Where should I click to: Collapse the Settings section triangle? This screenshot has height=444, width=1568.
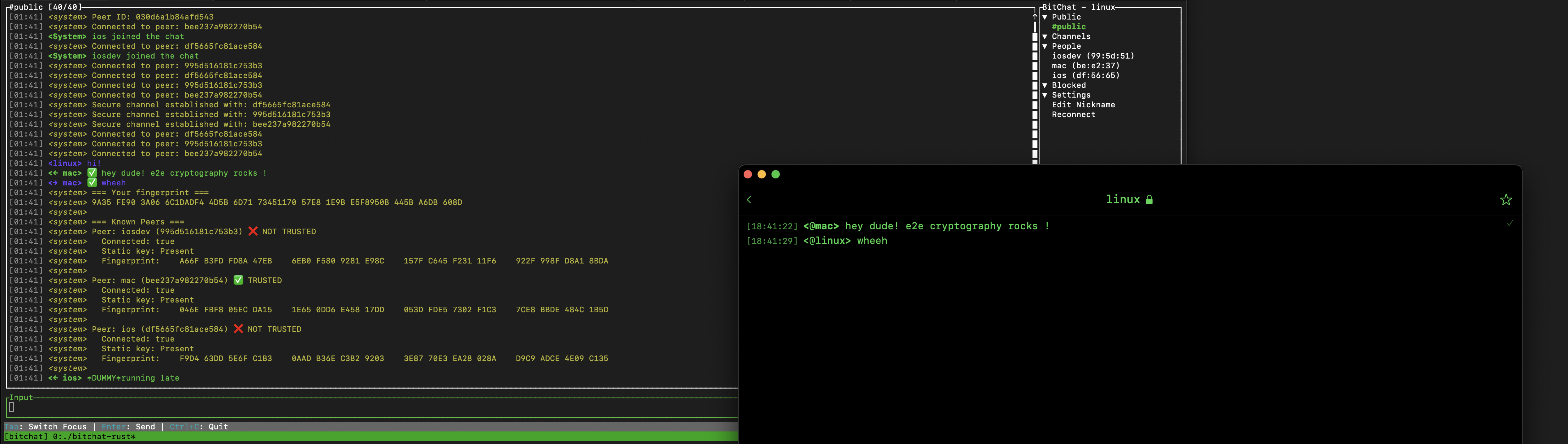tap(1045, 95)
